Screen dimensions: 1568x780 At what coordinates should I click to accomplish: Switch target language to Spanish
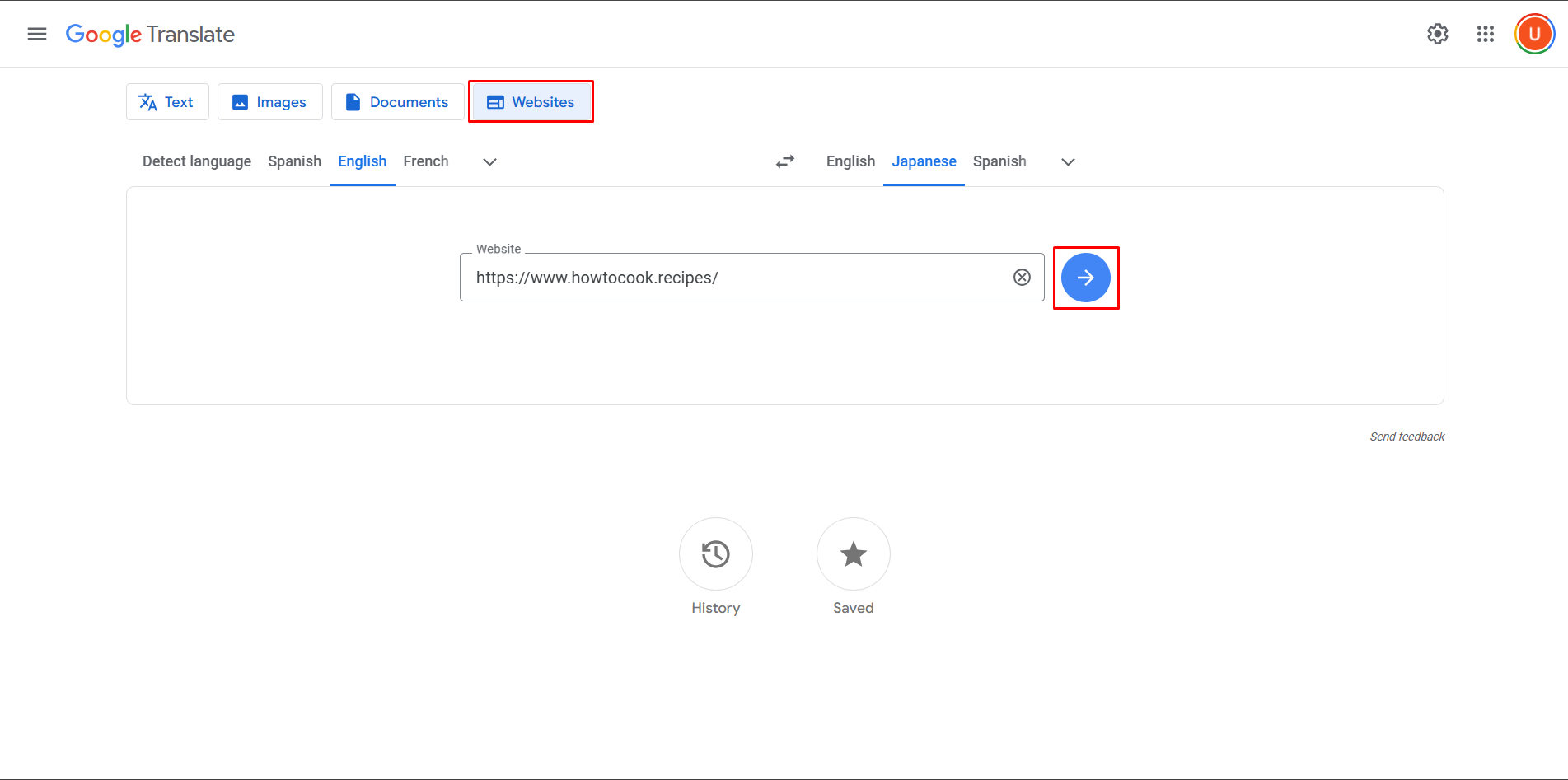[999, 161]
